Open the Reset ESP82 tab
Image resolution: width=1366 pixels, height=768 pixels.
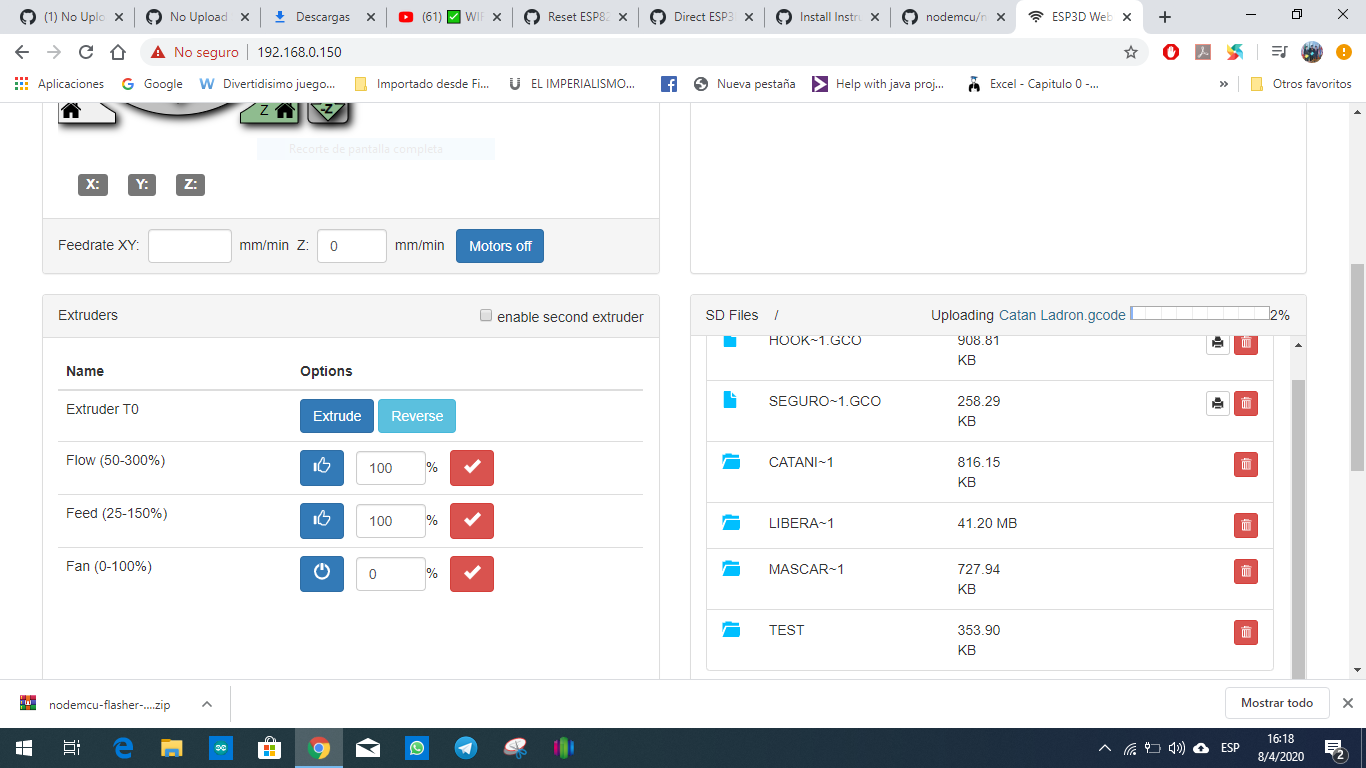click(x=580, y=16)
